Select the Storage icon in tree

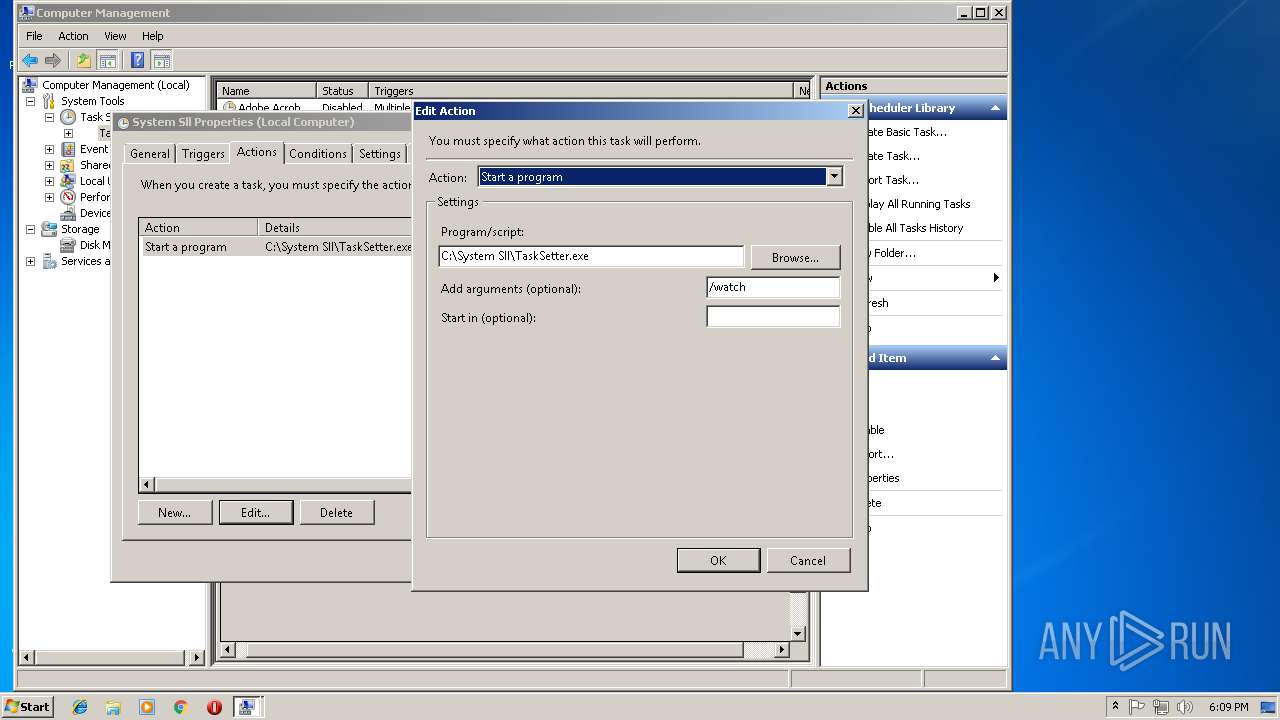click(x=49, y=229)
